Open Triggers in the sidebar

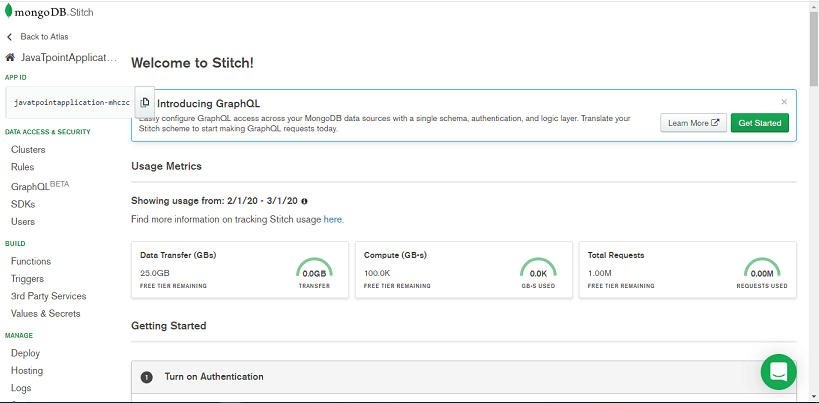tap(27, 279)
